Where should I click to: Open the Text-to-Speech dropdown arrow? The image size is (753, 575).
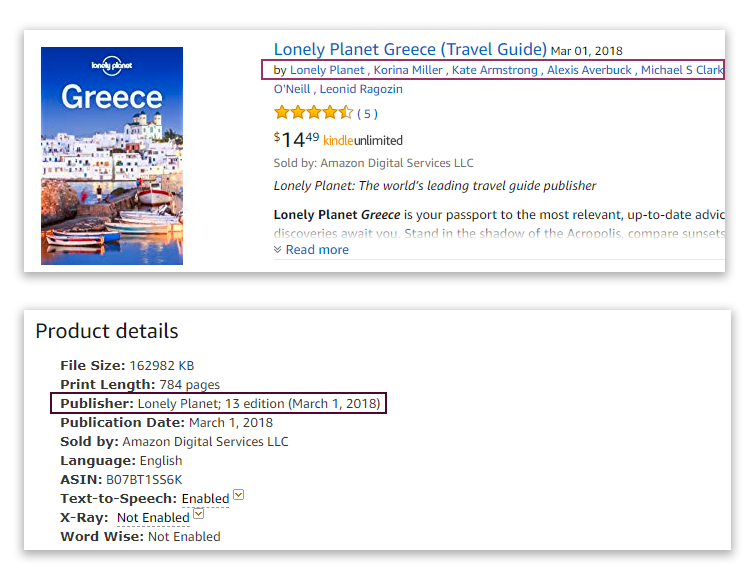[239, 496]
